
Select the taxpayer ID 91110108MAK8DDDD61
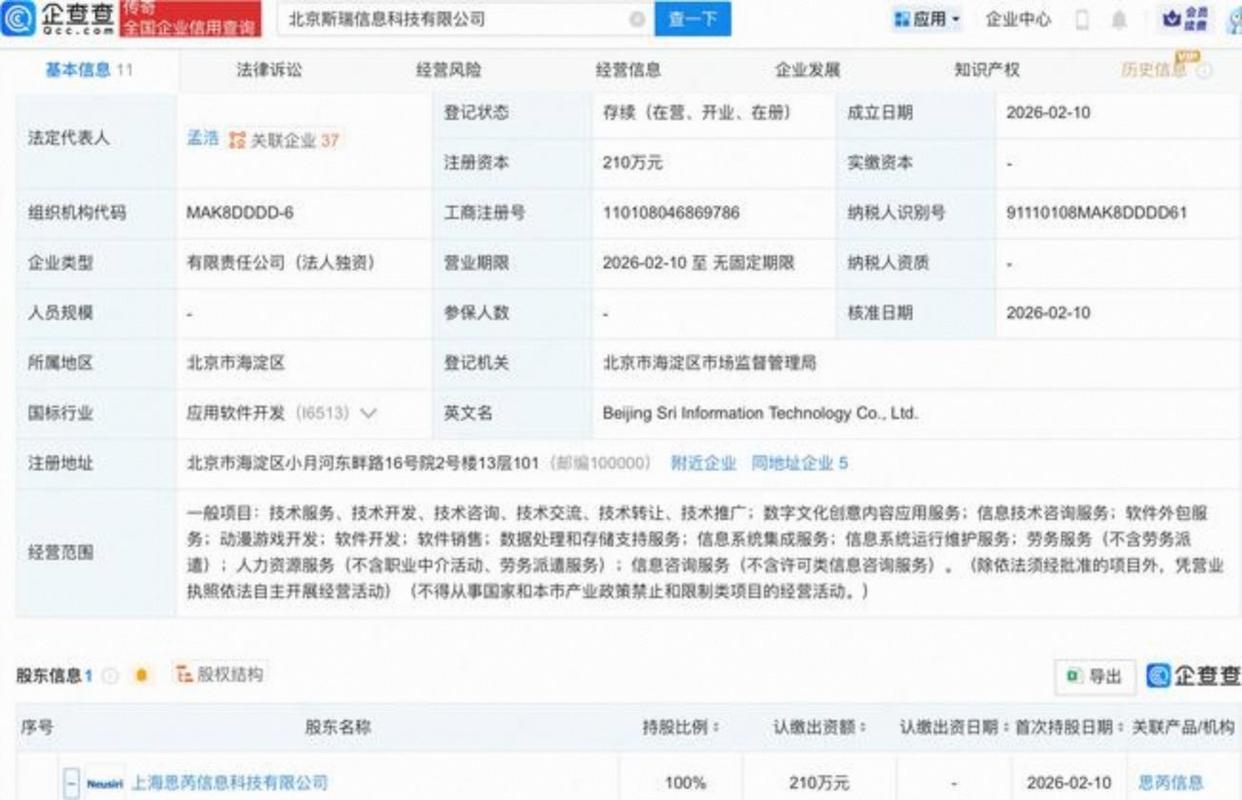coord(1097,213)
